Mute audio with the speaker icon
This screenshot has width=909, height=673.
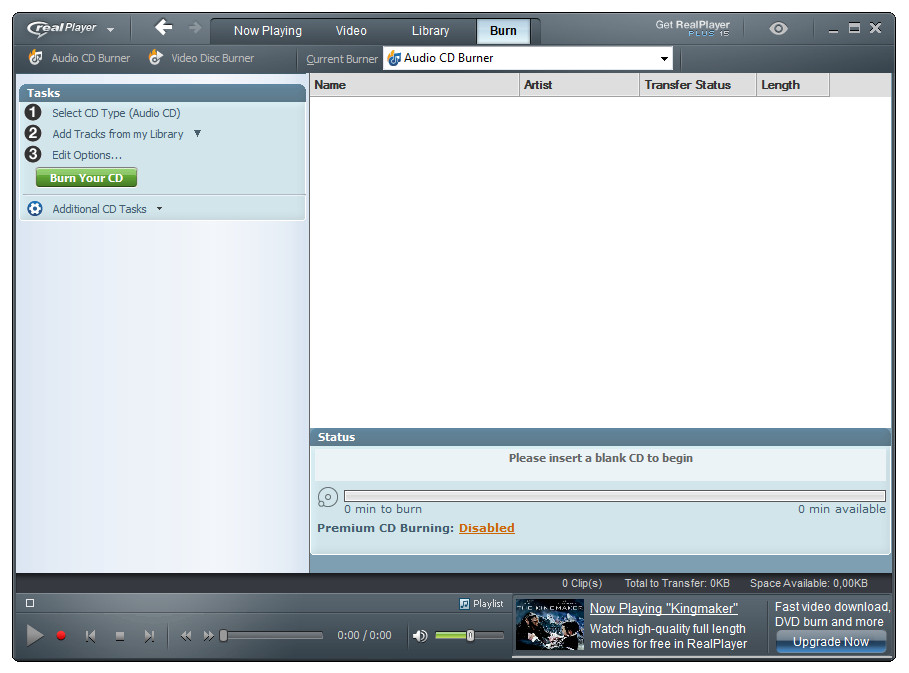420,636
